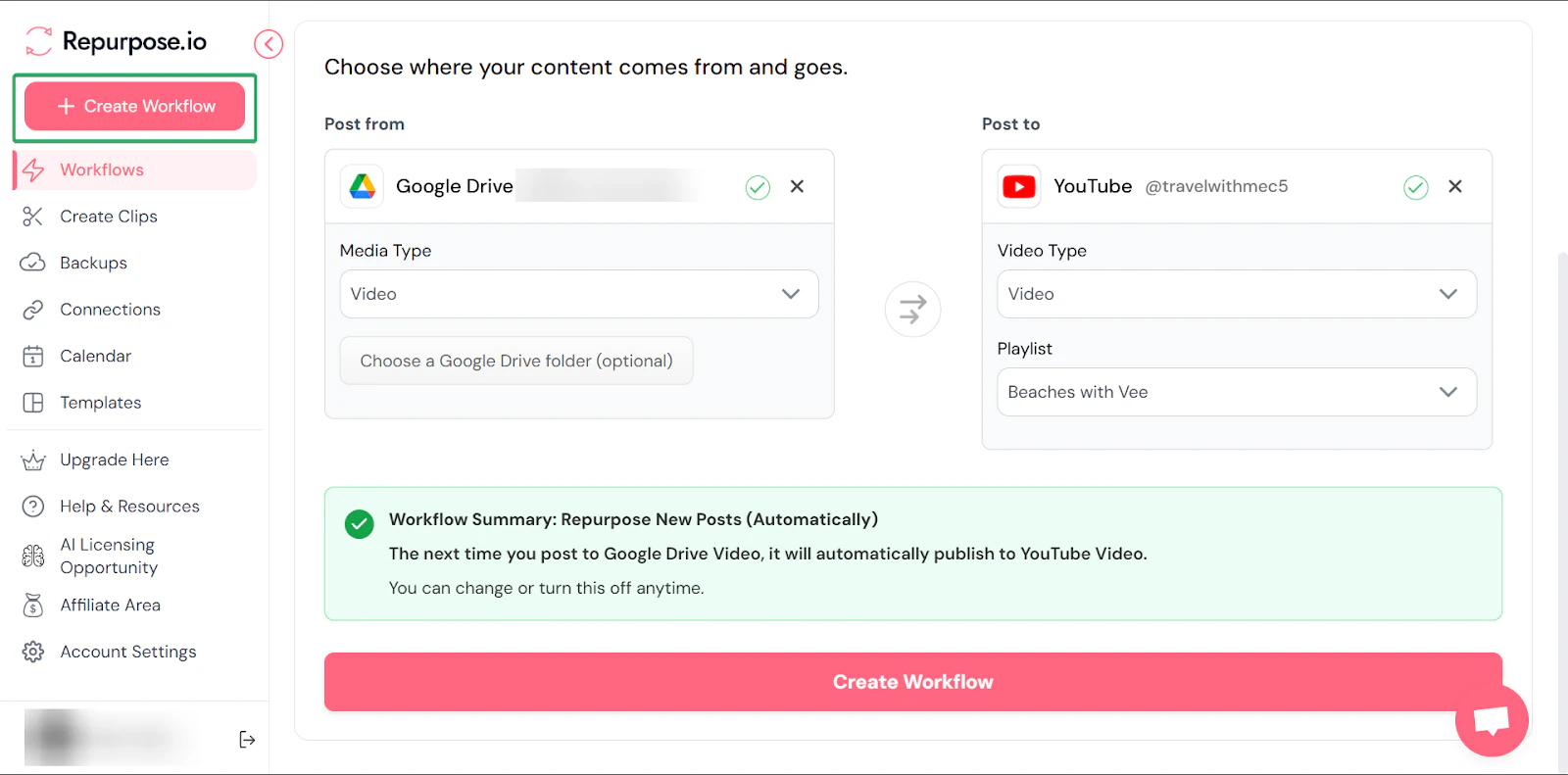Image resolution: width=1568 pixels, height=775 pixels.
Task: Remove the Google Drive source with the X
Action: tap(797, 186)
